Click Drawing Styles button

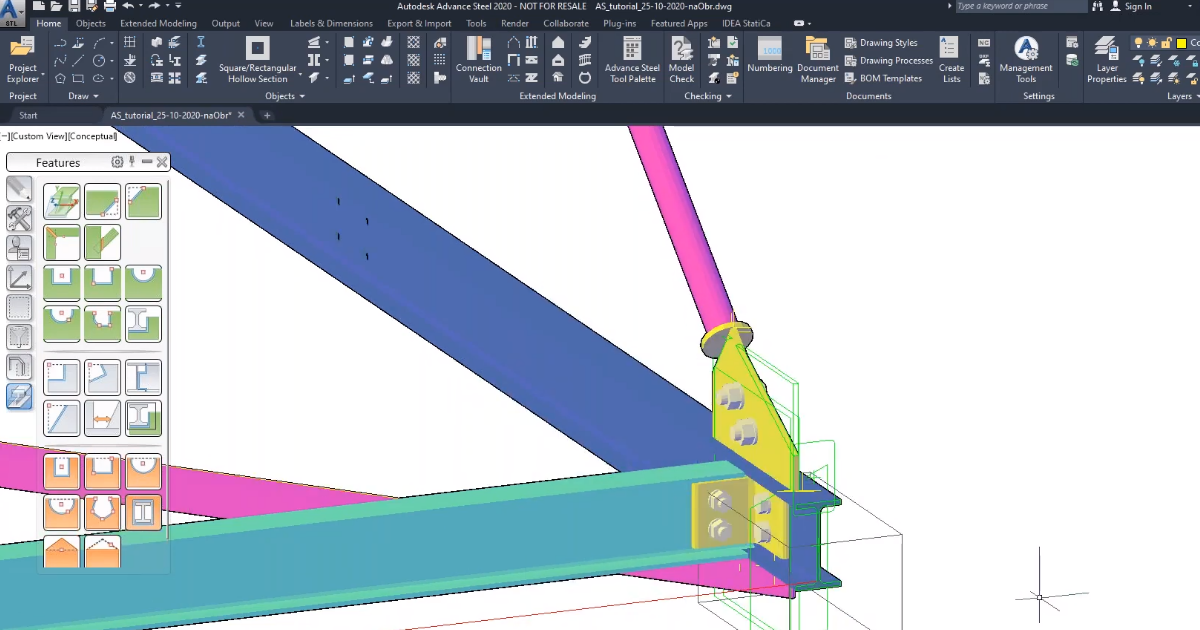[x=881, y=43]
